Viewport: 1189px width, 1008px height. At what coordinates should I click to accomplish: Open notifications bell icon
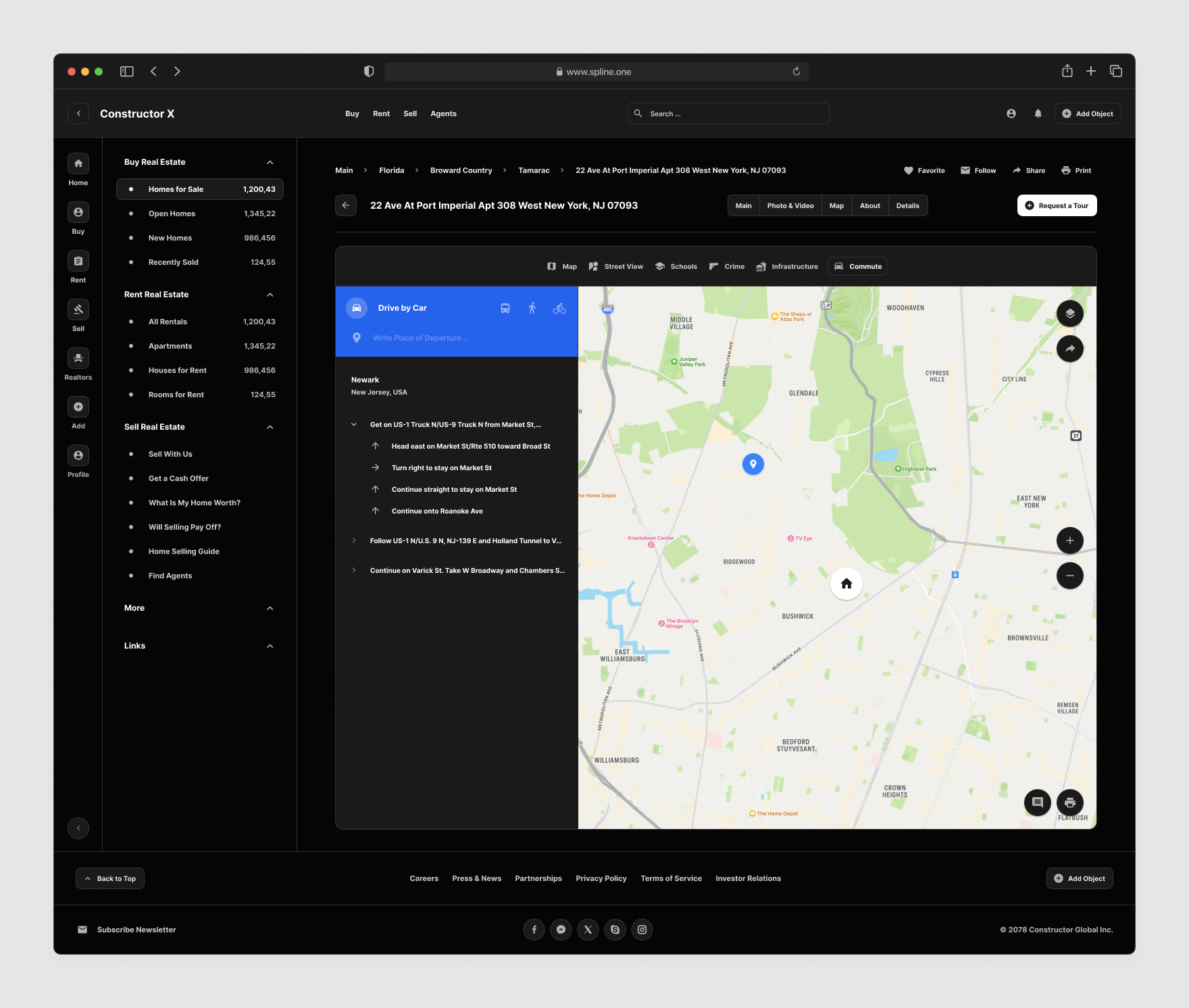click(x=1038, y=114)
